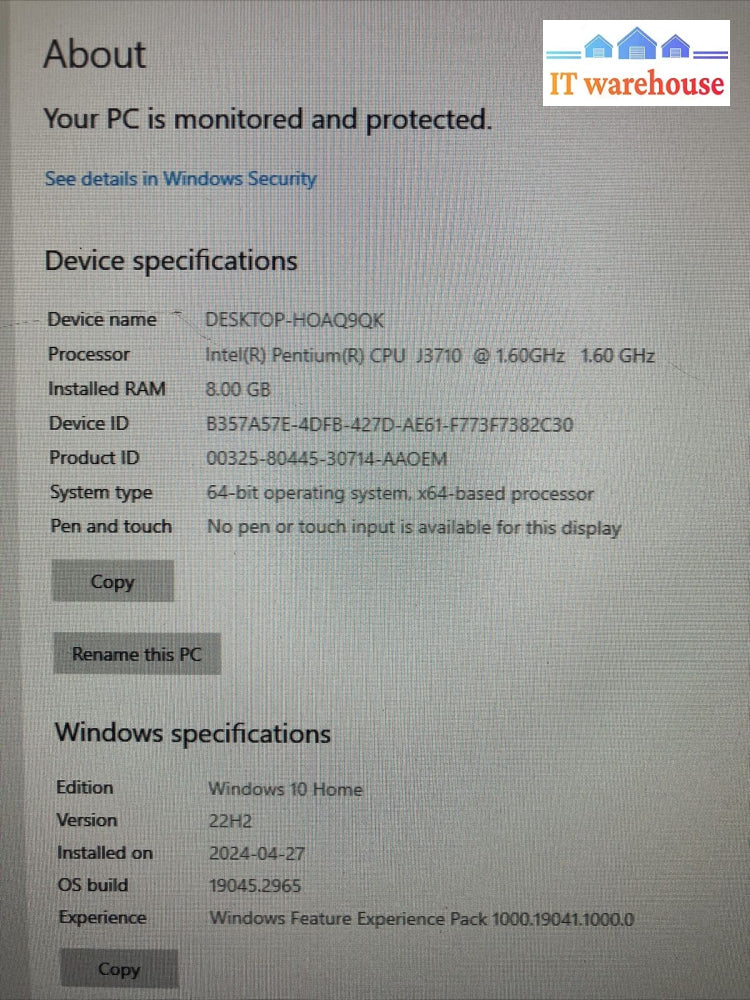Viewport: 750px width, 1000px height.
Task: Click the Rename this PC button
Action: tap(136, 654)
